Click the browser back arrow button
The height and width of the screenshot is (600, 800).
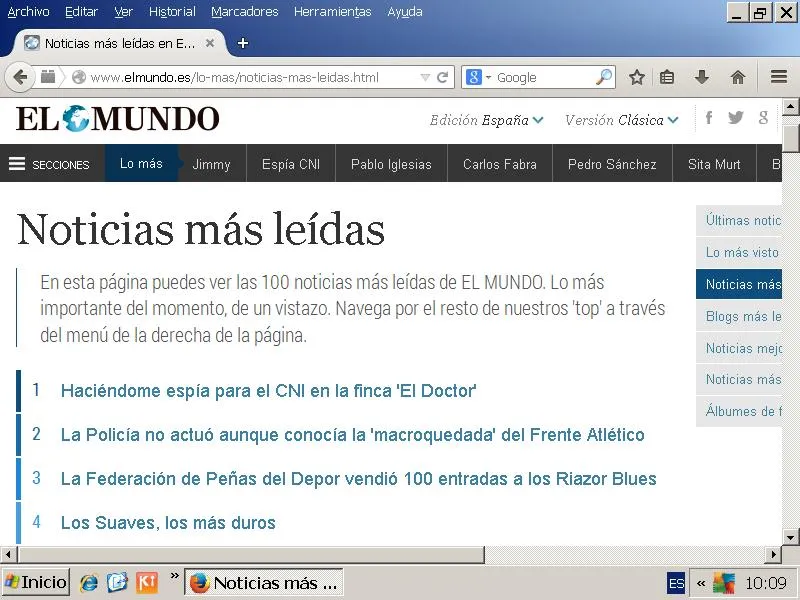tap(19, 78)
